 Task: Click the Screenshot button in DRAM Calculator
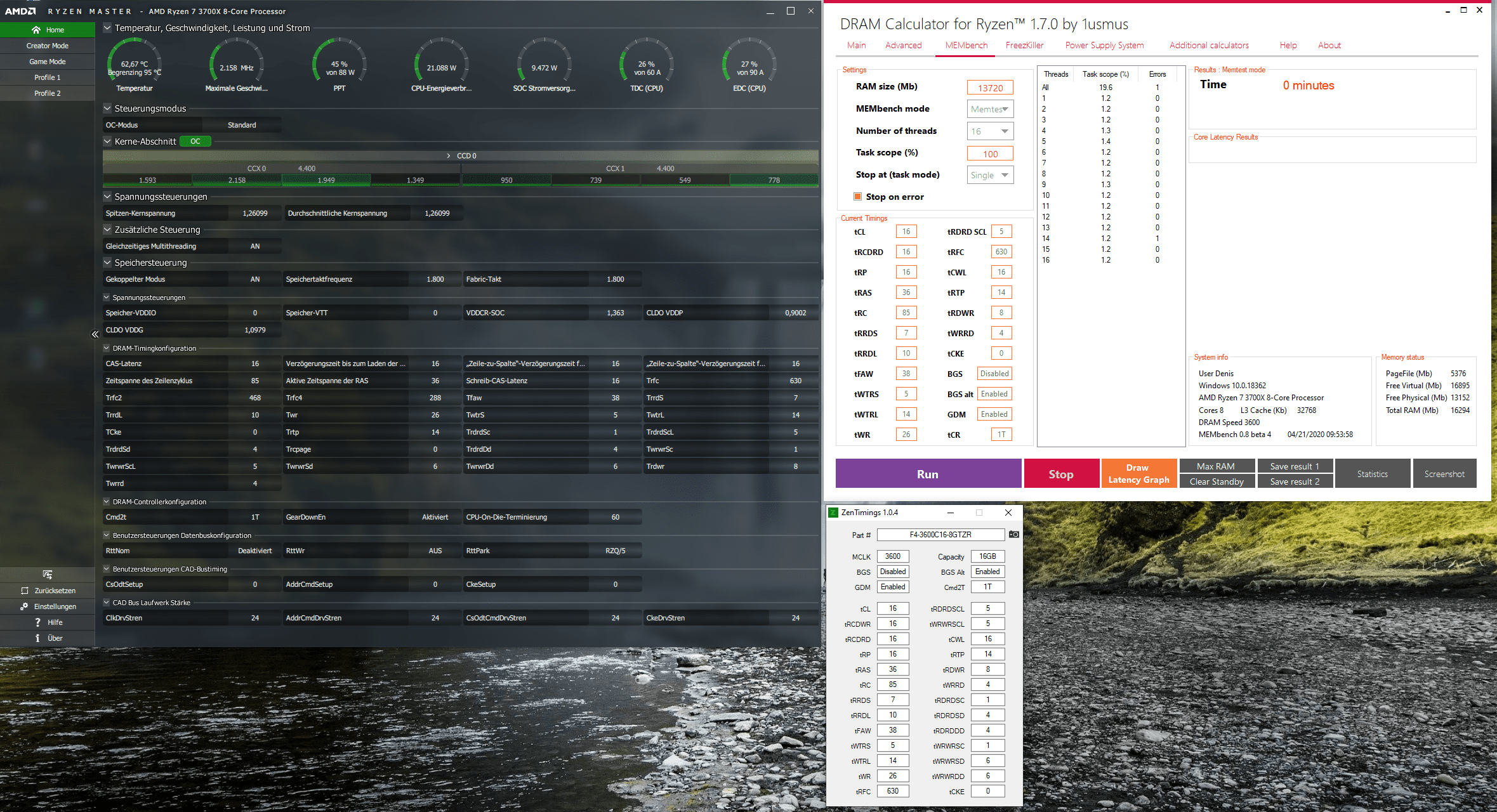point(1444,473)
